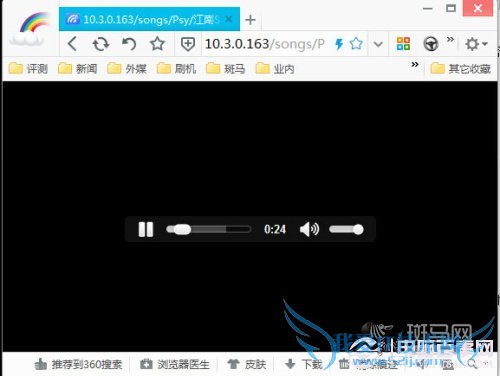Screen dimensions: 500x376
Task: Click the address bar URL field
Action: (x=265, y=44)
